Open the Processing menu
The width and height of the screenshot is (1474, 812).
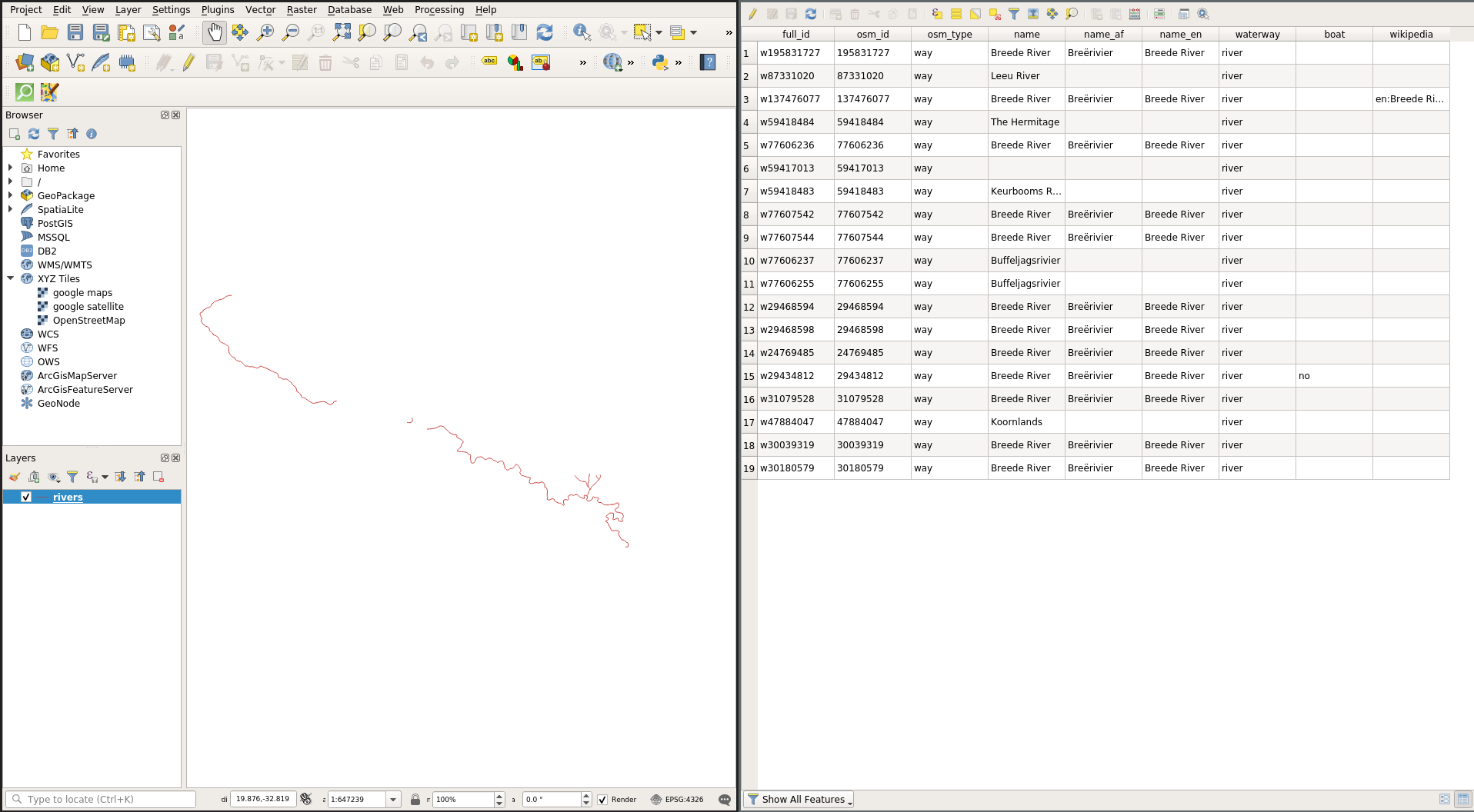[x=439, y=10]
